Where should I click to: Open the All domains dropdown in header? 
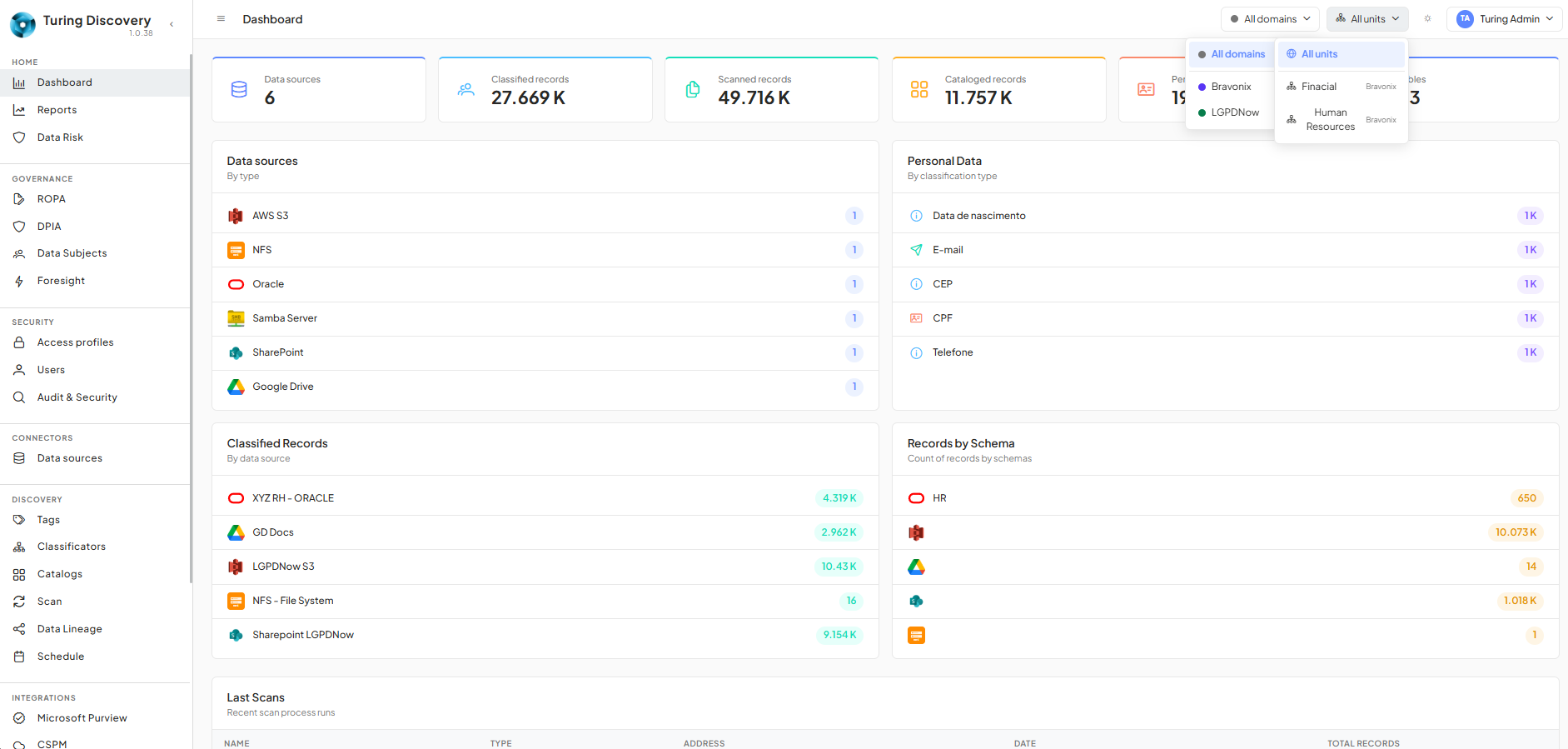pos(1270,19)
